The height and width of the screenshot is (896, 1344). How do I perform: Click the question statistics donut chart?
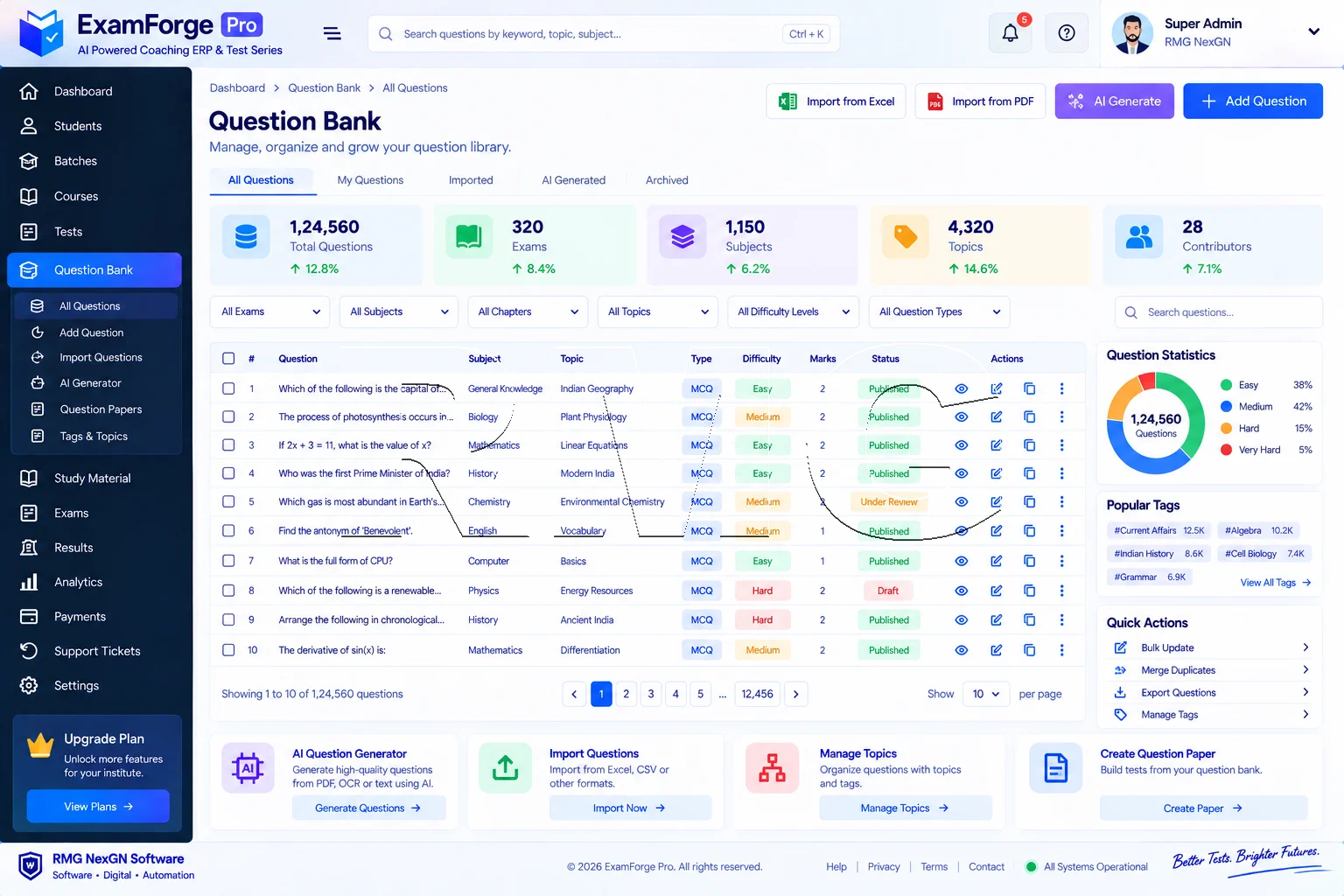[1156, 423]
